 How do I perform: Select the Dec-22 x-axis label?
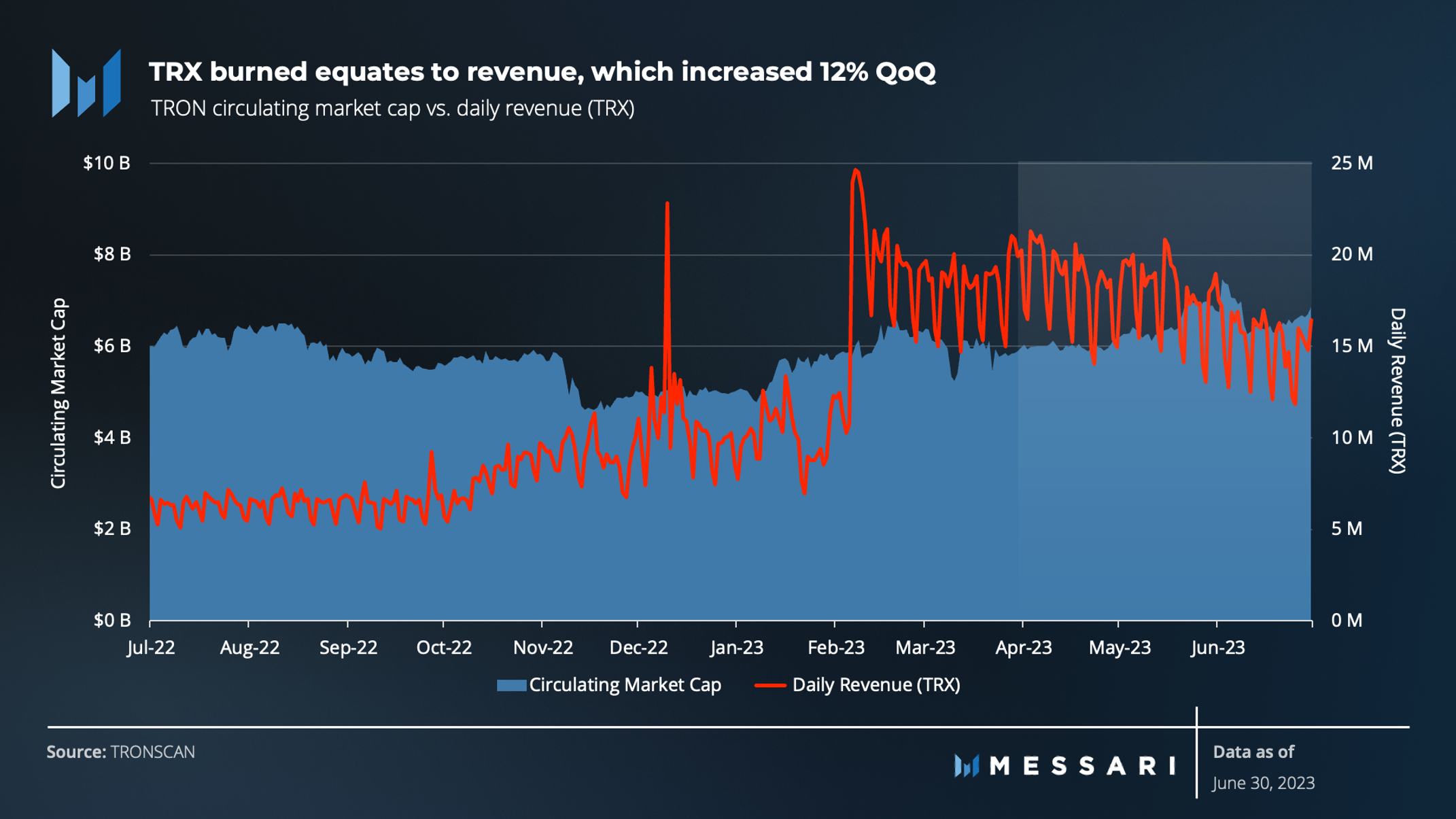tap(638, 647)
